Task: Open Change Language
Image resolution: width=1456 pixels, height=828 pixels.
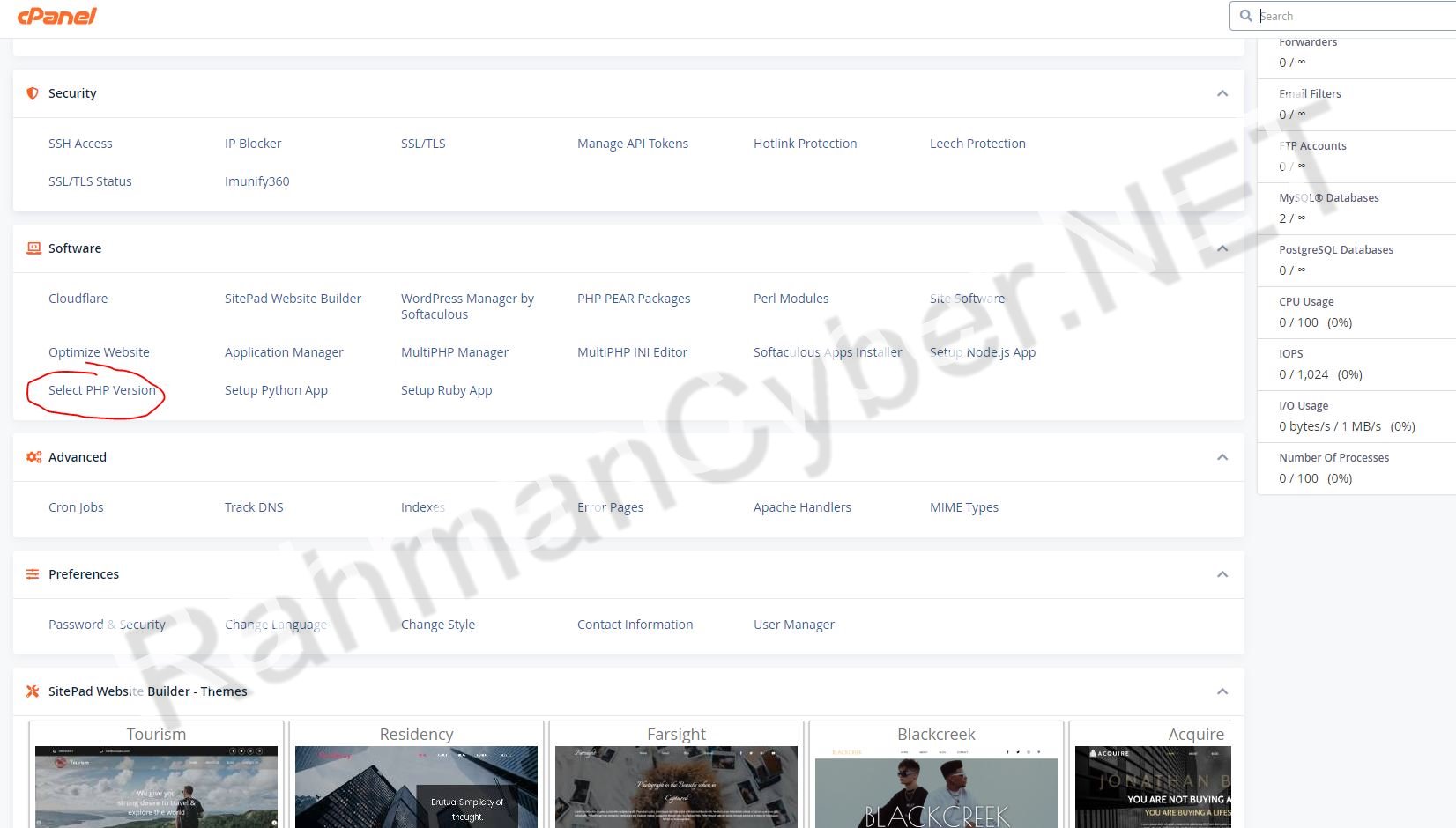Action: (x=276, y=625)
